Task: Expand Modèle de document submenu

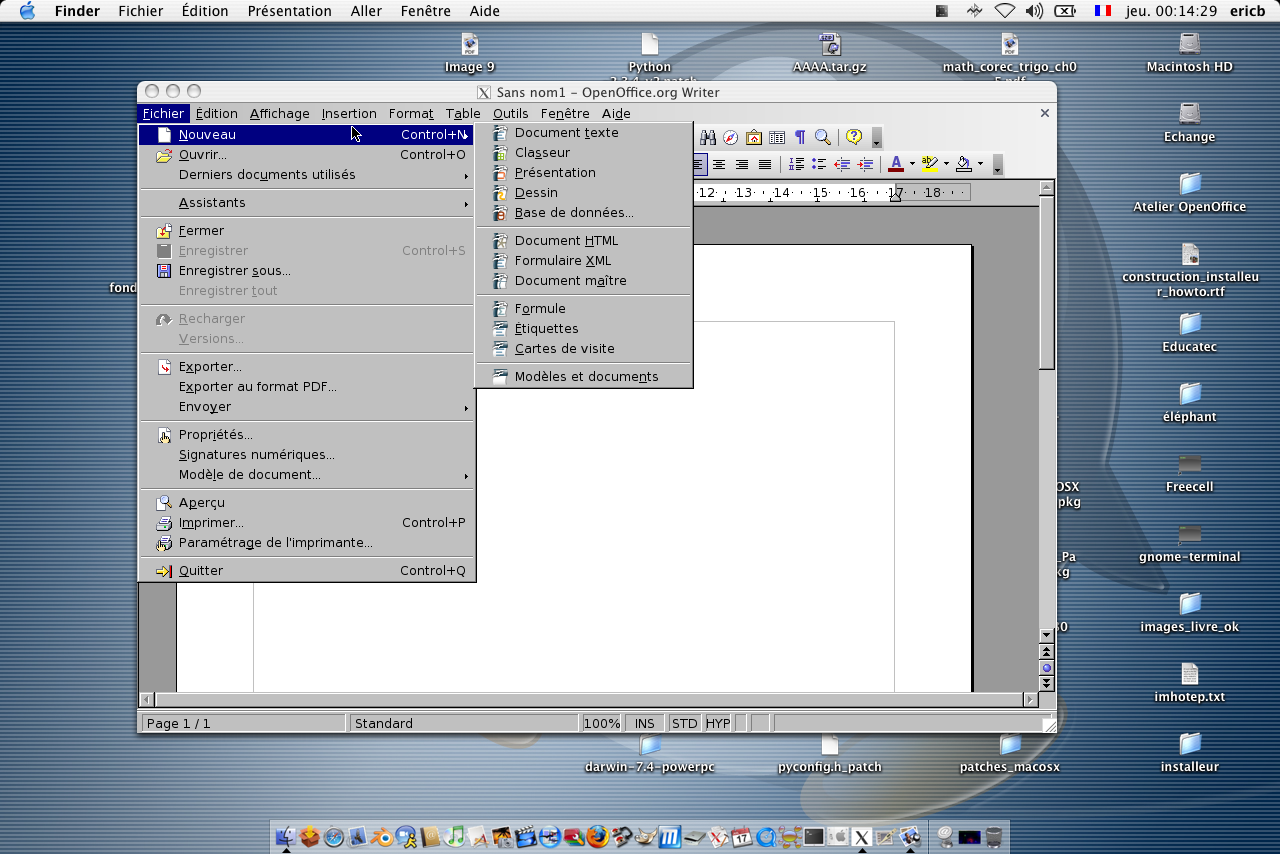Action: (306, 475)
